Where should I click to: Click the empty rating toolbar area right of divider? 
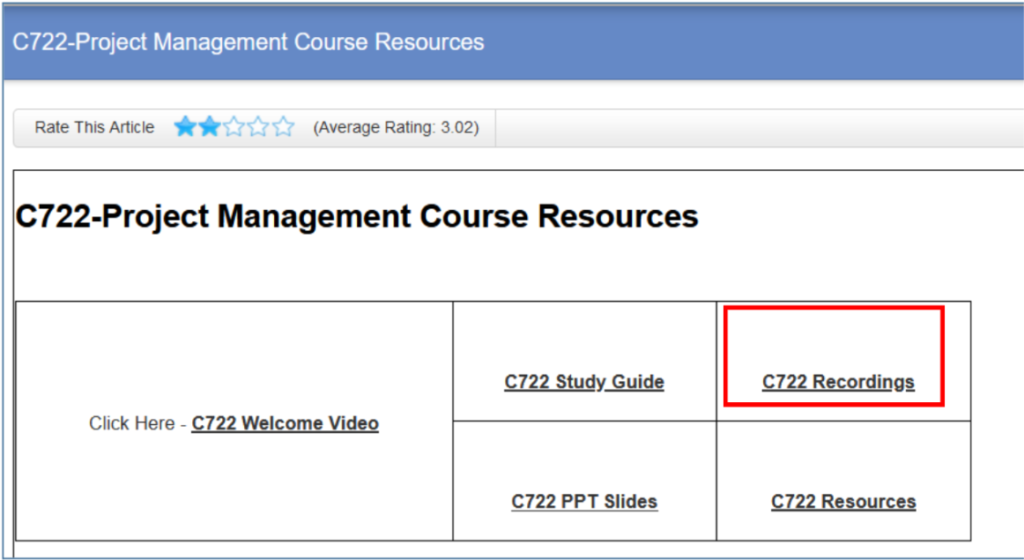tap(759, 128)
